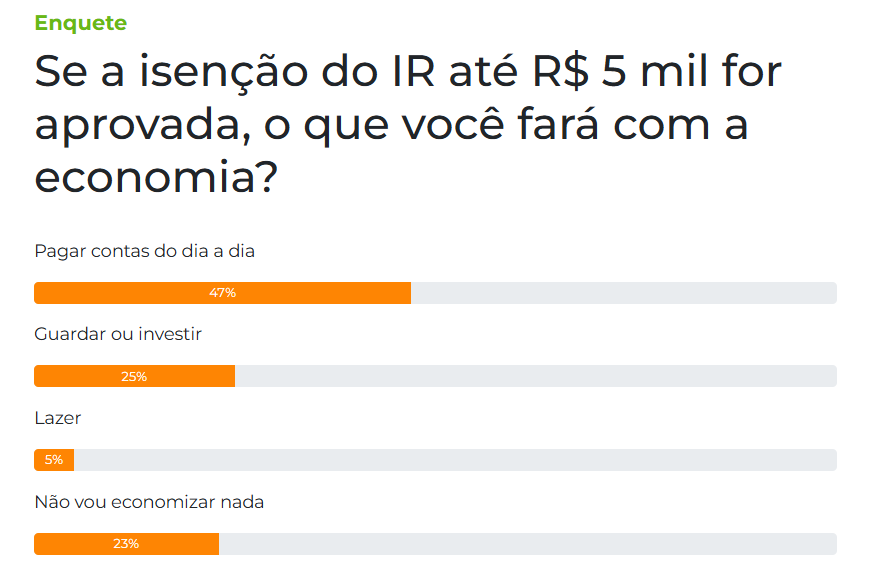Click the green Enquete heading
Screen dimensions: 872x581
coord(81,23)
